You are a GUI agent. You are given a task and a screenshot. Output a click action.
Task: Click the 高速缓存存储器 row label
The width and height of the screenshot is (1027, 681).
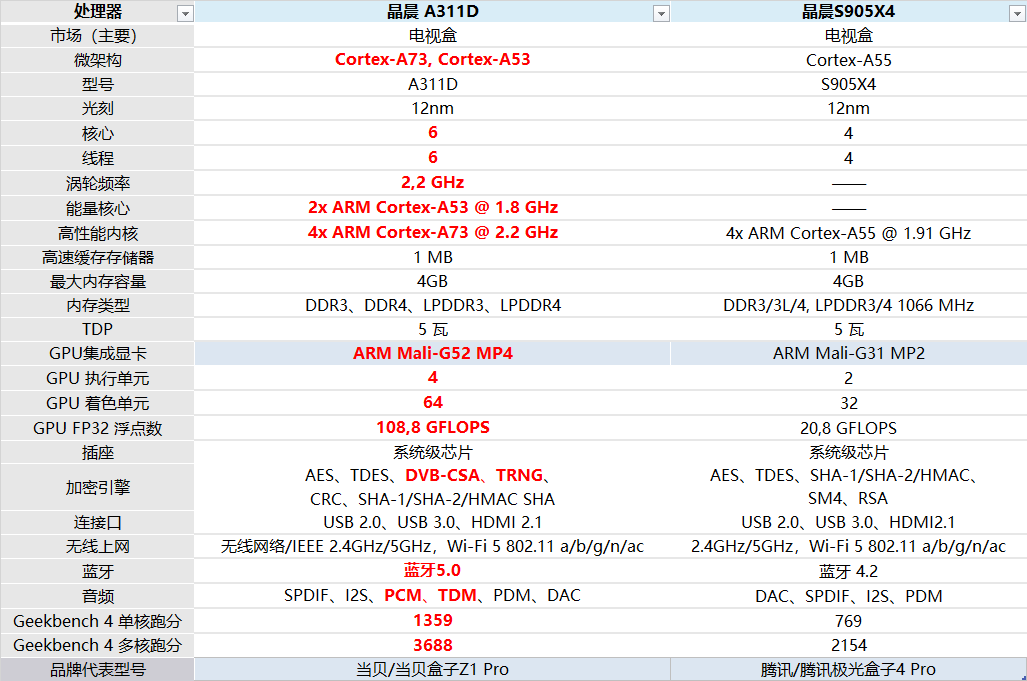[97, 257]
